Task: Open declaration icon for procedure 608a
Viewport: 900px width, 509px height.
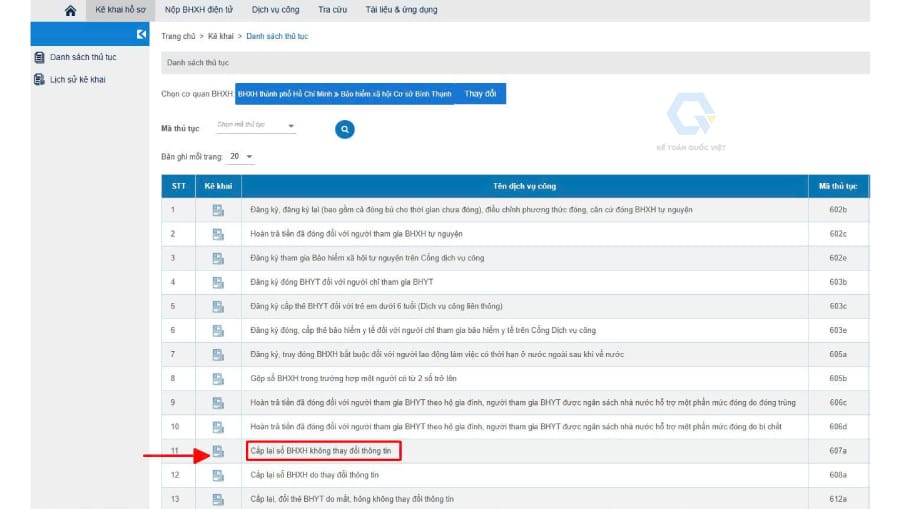Action: coord(218,475)
